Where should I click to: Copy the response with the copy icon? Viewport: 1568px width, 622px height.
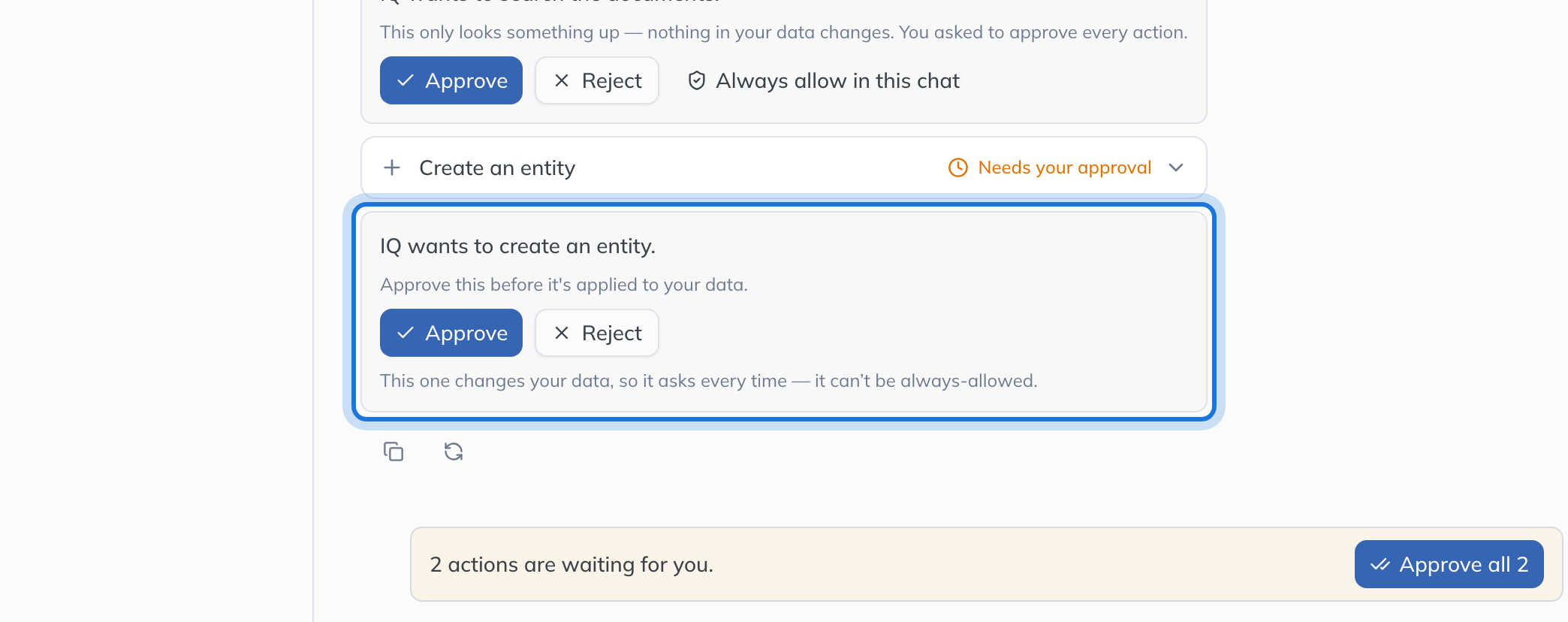394,451
